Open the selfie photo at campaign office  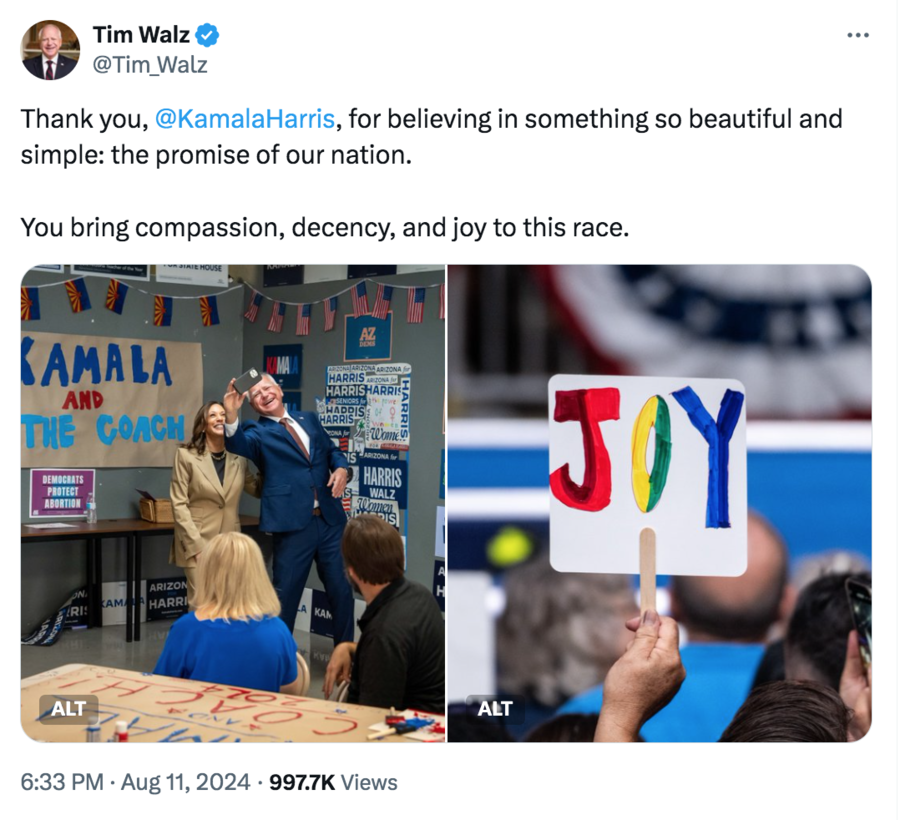coord(232,503)
